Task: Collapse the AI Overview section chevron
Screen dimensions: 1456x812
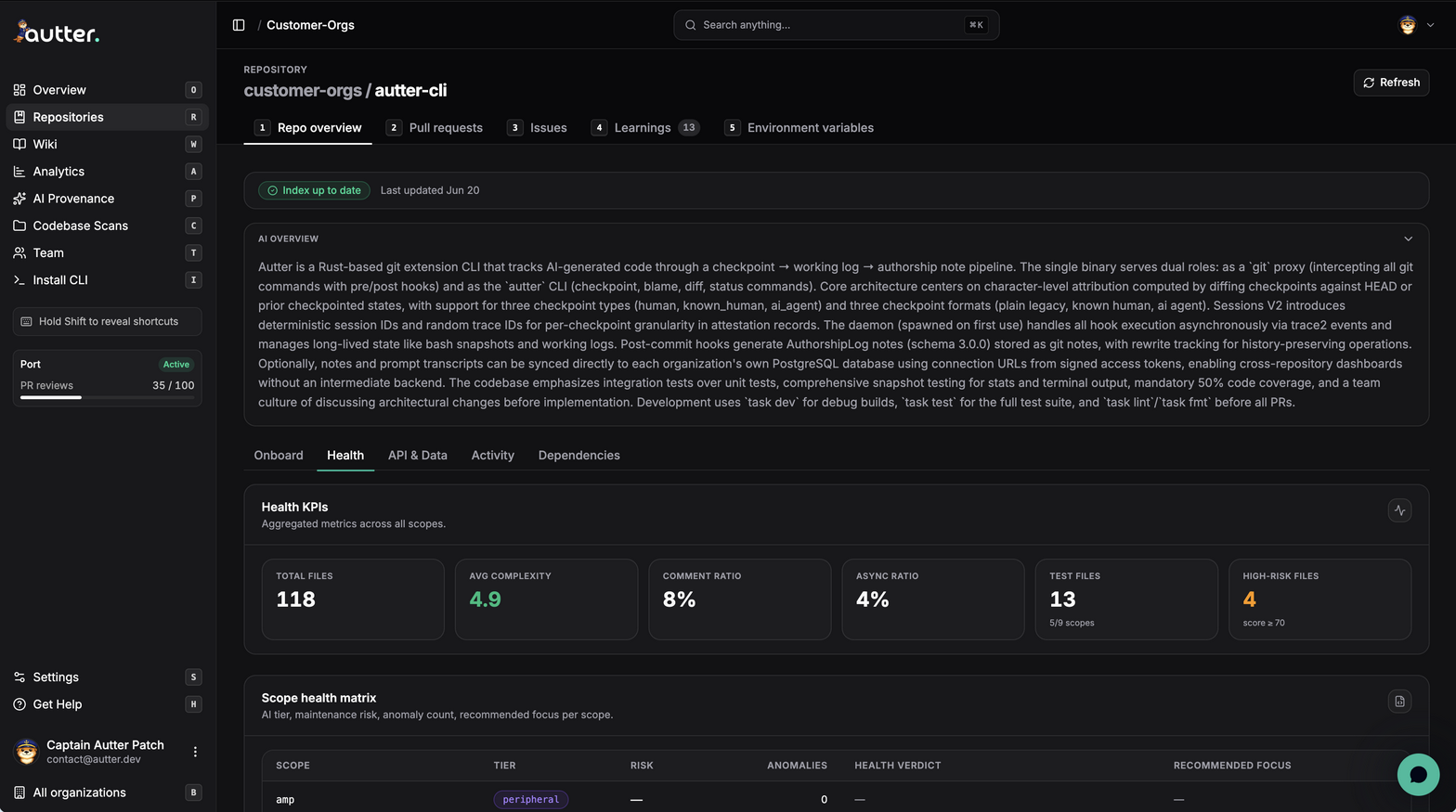Action: tap(1408, 239)
